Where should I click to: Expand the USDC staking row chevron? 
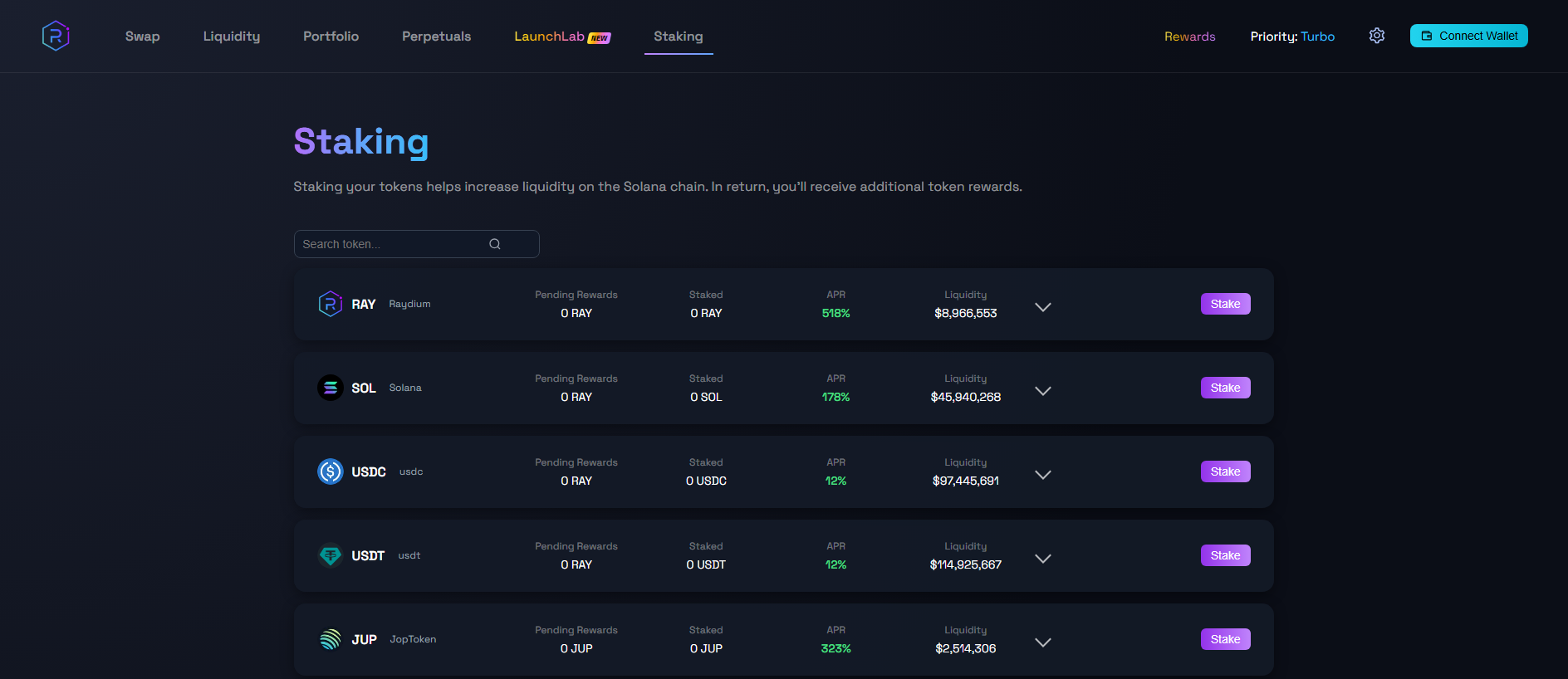(x=1043, y=475)
